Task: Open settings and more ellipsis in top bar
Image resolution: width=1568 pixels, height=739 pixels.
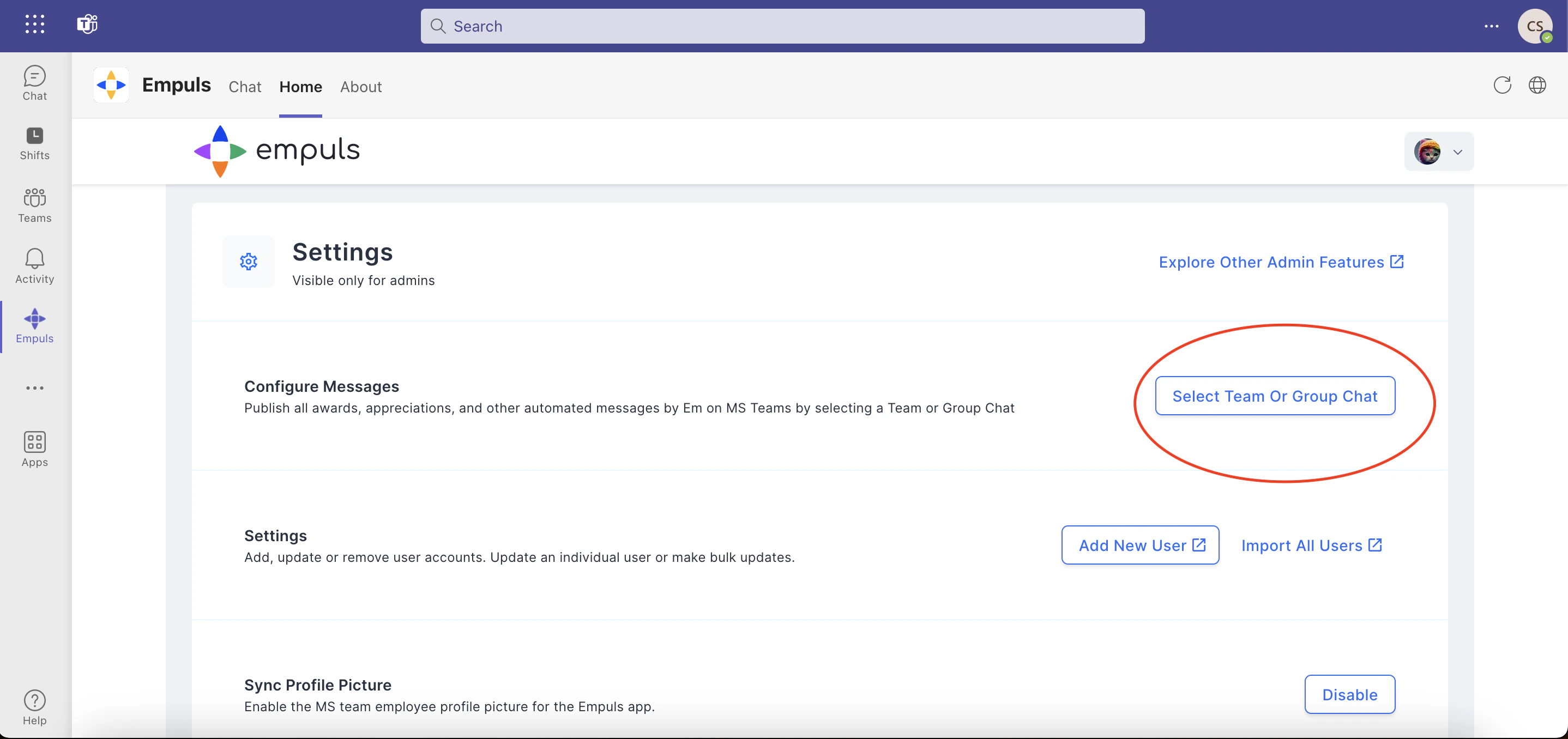Action: tap(1491, 26)
